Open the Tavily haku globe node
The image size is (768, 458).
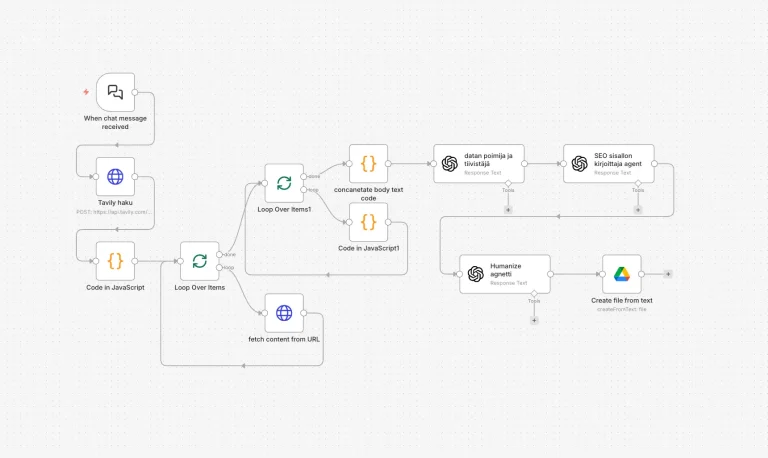coord(115,176)
